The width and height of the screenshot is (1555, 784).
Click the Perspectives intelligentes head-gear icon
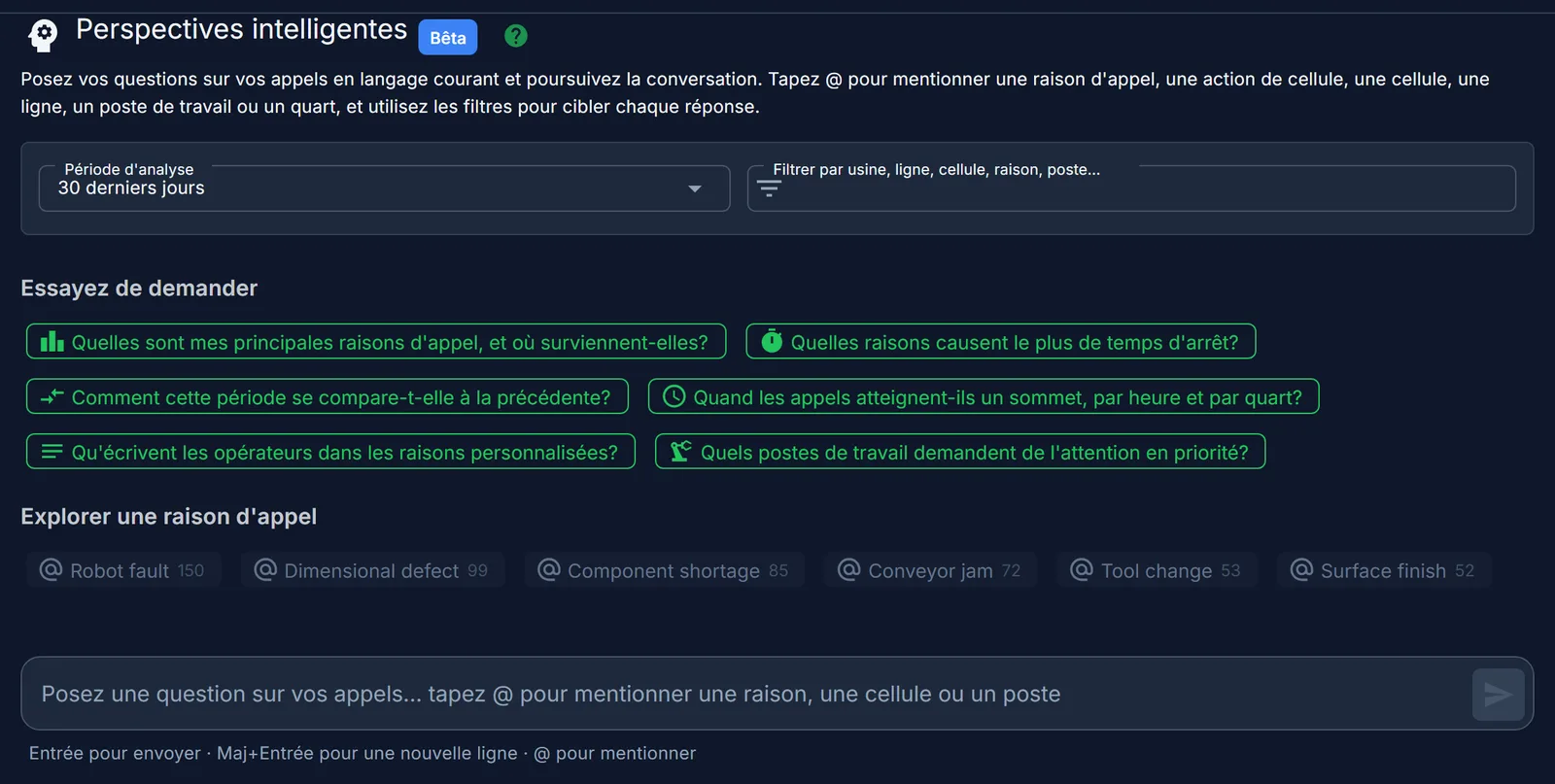(x=43, y=36)
